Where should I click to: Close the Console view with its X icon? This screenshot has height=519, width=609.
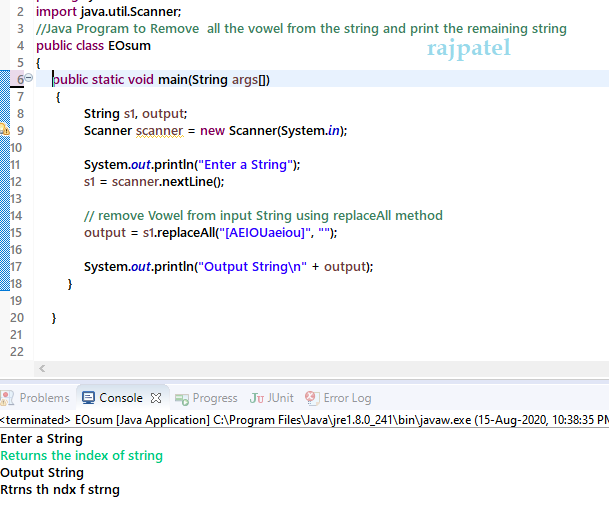click(x=156, y=398)
